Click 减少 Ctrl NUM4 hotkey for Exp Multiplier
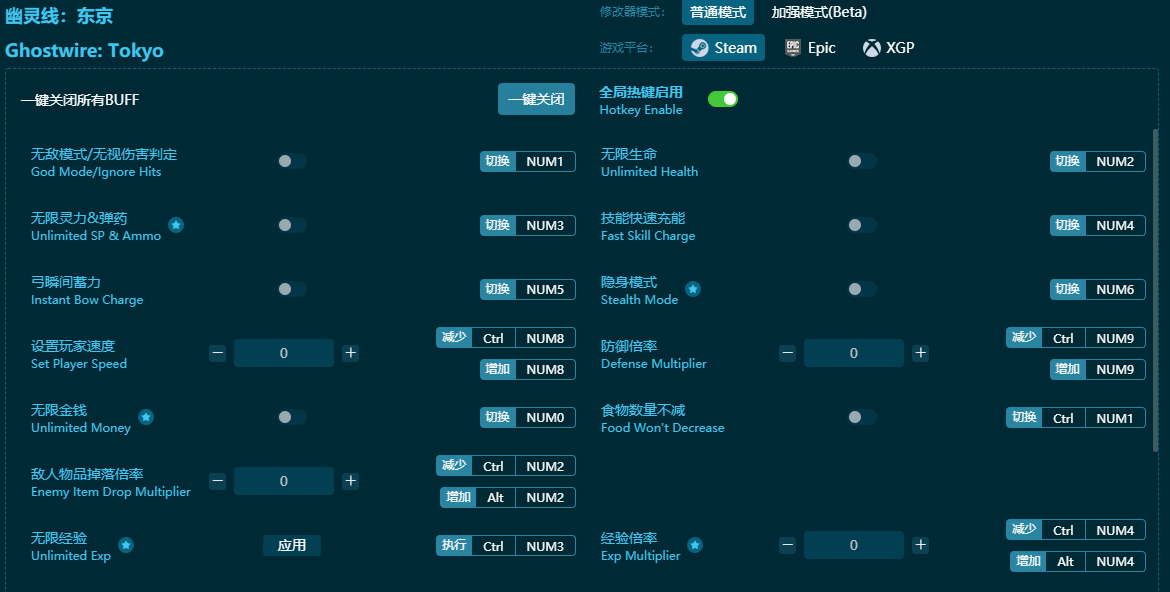The height and width of the screenshot is (592, 1170). (1076, 530)
